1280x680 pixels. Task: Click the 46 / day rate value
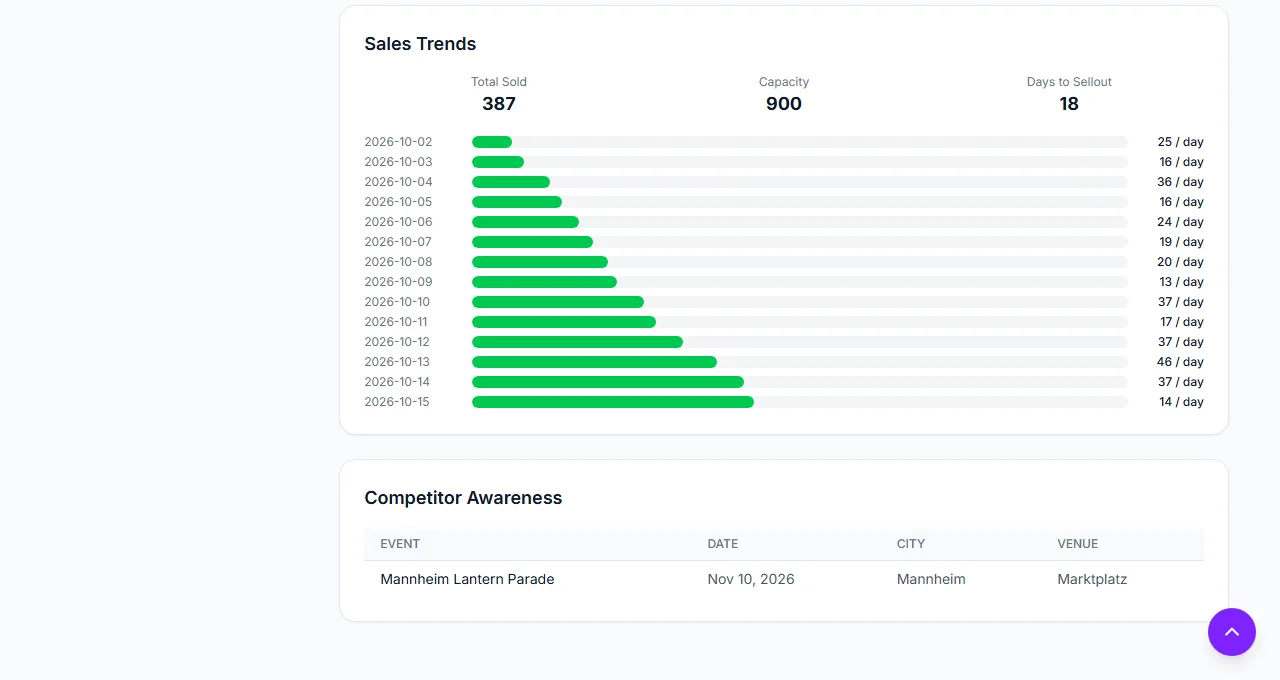click(x=1181, y=362)
